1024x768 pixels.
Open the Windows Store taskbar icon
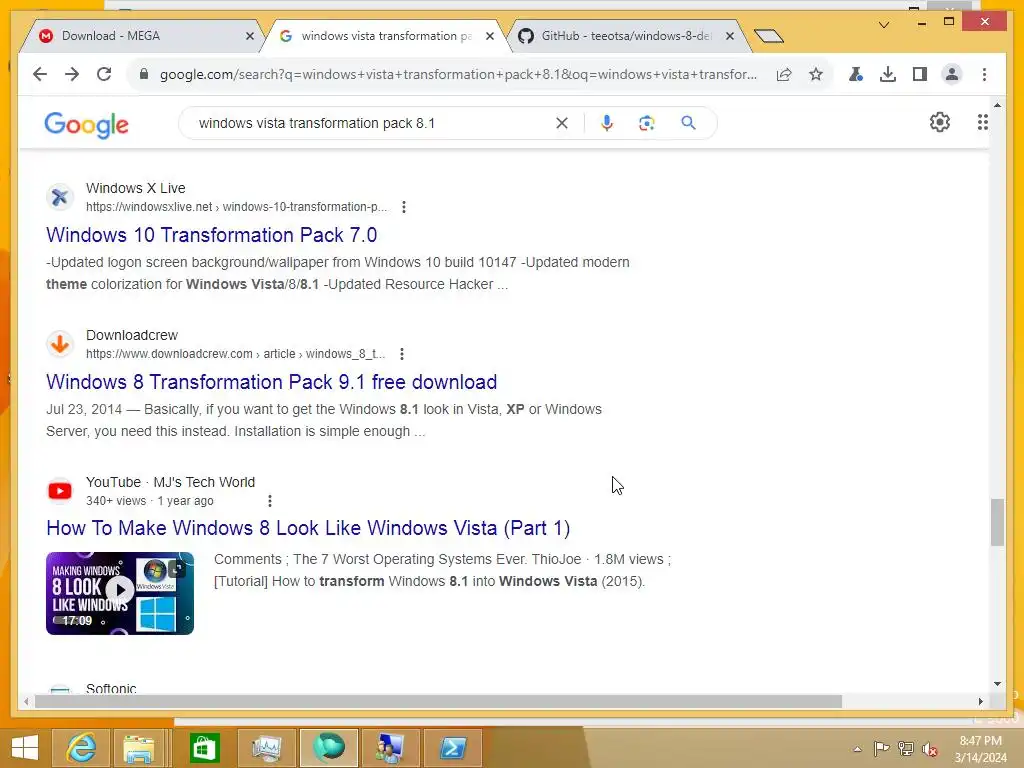pos(204,748)
